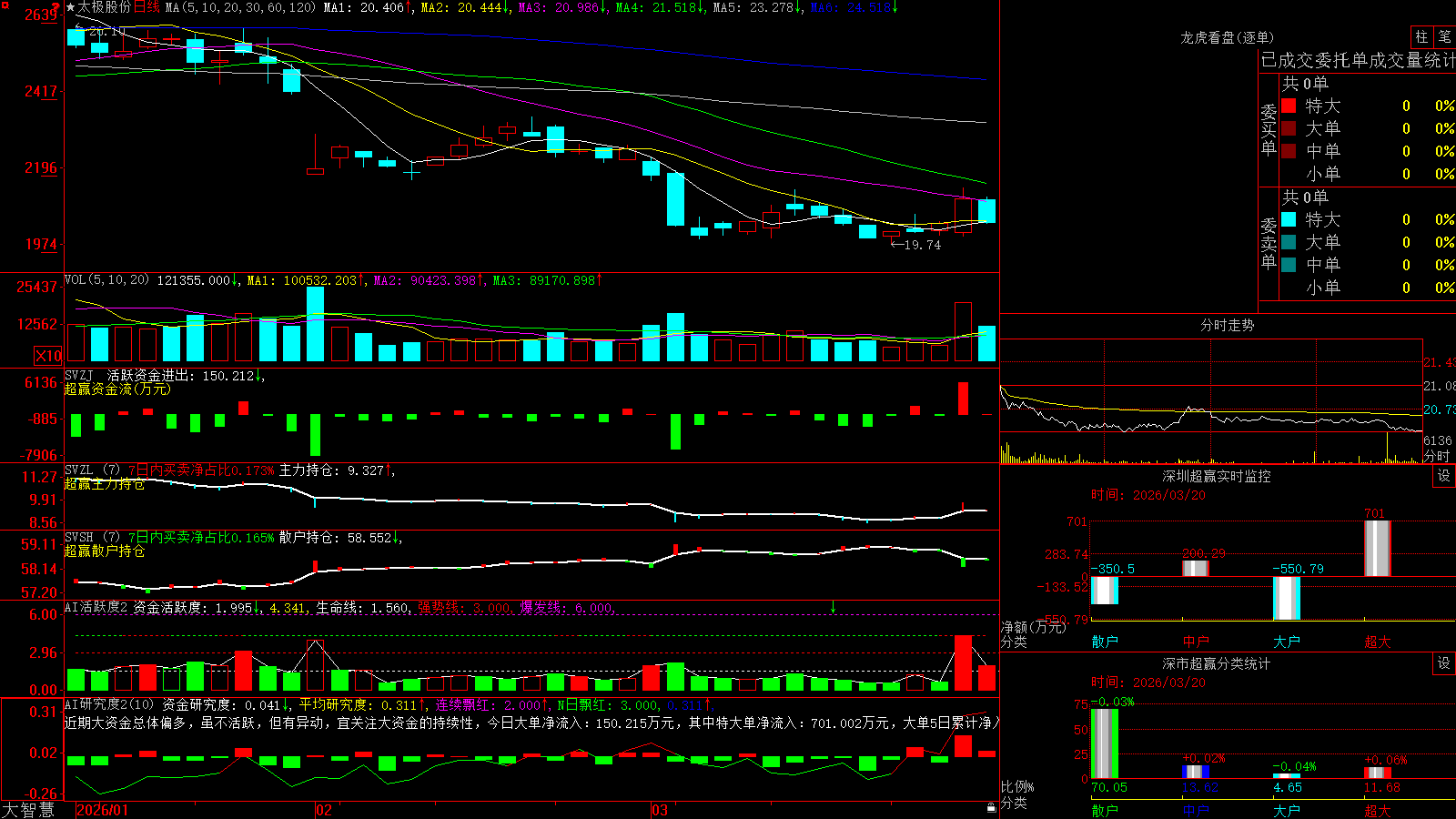The width and height of the screenshot is (1456, 819).
Task: Click the SVZL (7) indicator name
Action: tap(92, 470)
